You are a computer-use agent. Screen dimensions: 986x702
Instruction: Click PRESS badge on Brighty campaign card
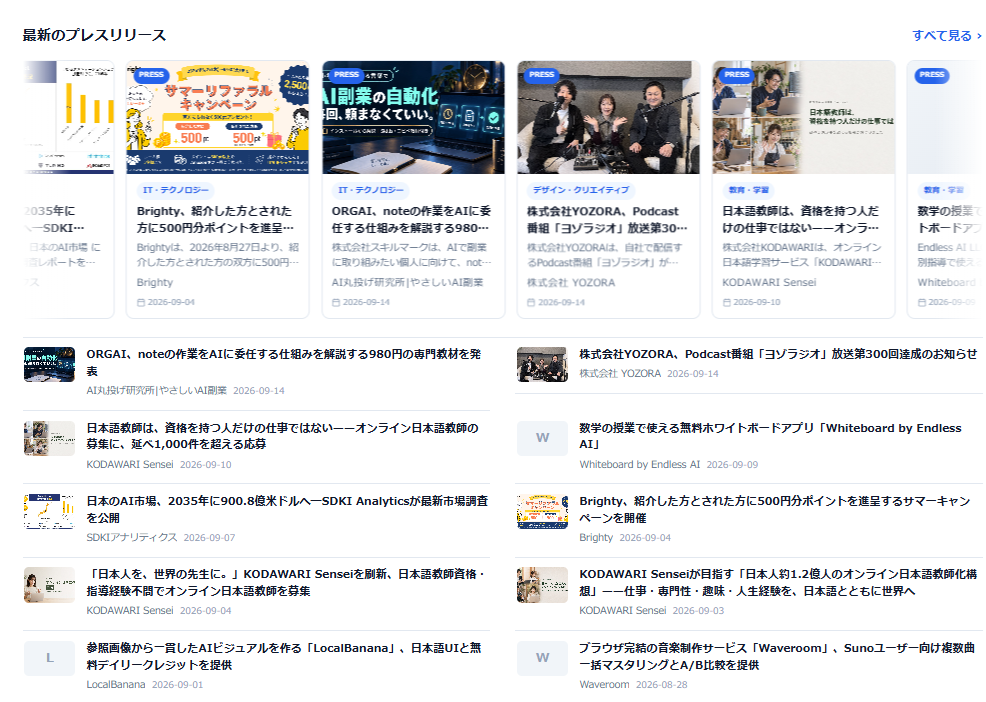click(x=151, y=75)
